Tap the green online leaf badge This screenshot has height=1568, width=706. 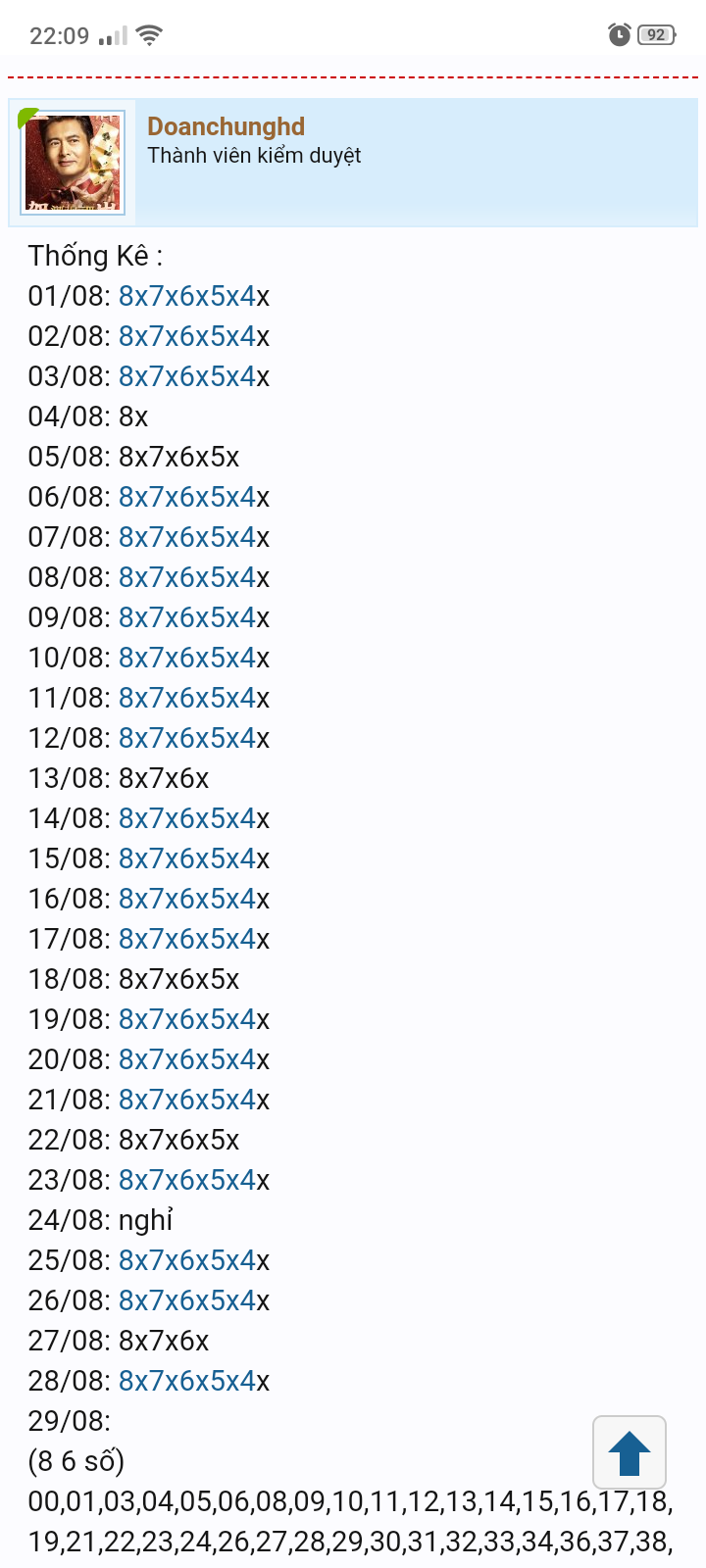[x=27, y=118]
